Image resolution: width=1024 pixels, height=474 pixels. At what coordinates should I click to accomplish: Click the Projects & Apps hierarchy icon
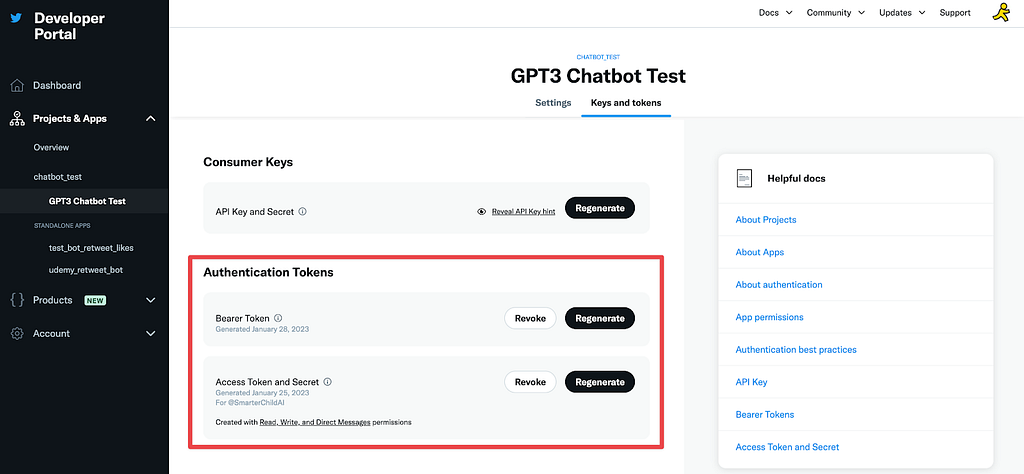pos(17,119)
